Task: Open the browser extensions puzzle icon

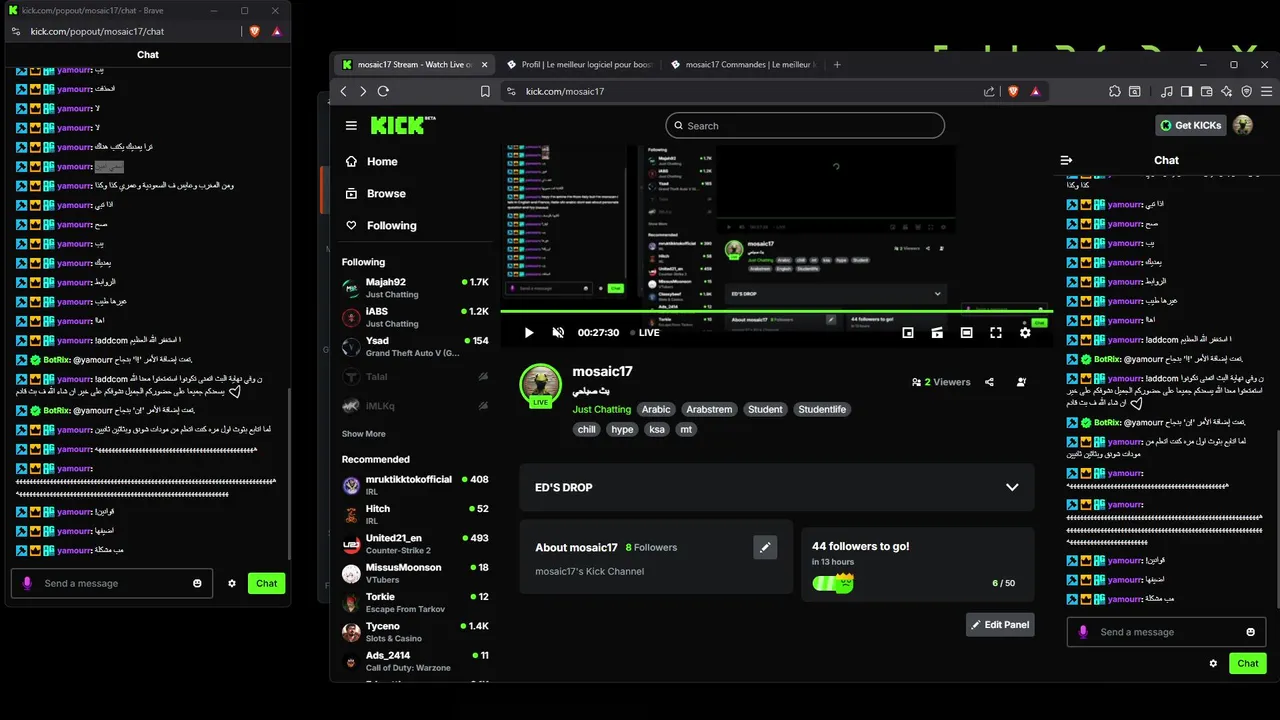Action: (x=1115, y=91)
